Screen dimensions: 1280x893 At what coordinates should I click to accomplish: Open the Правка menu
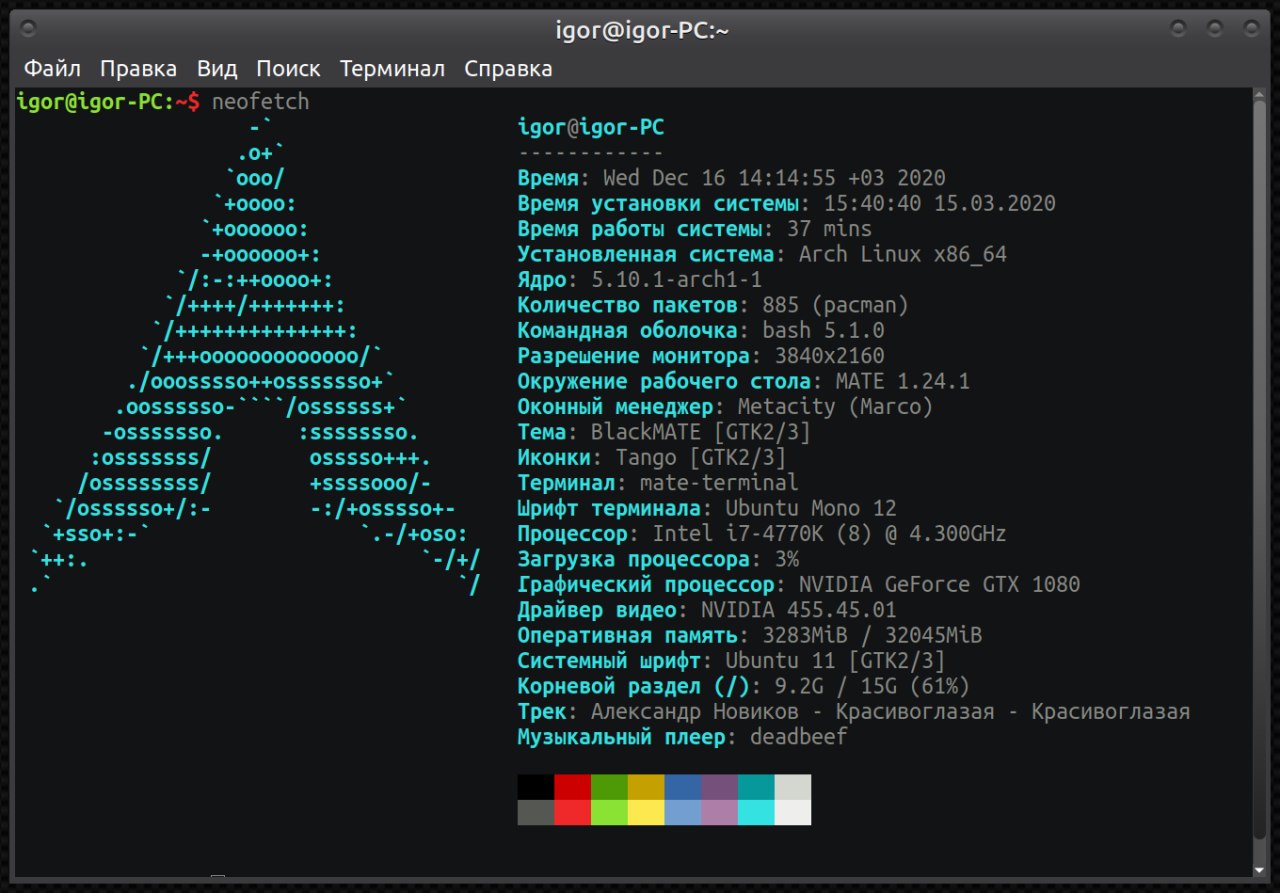click(x=139, y=69)
